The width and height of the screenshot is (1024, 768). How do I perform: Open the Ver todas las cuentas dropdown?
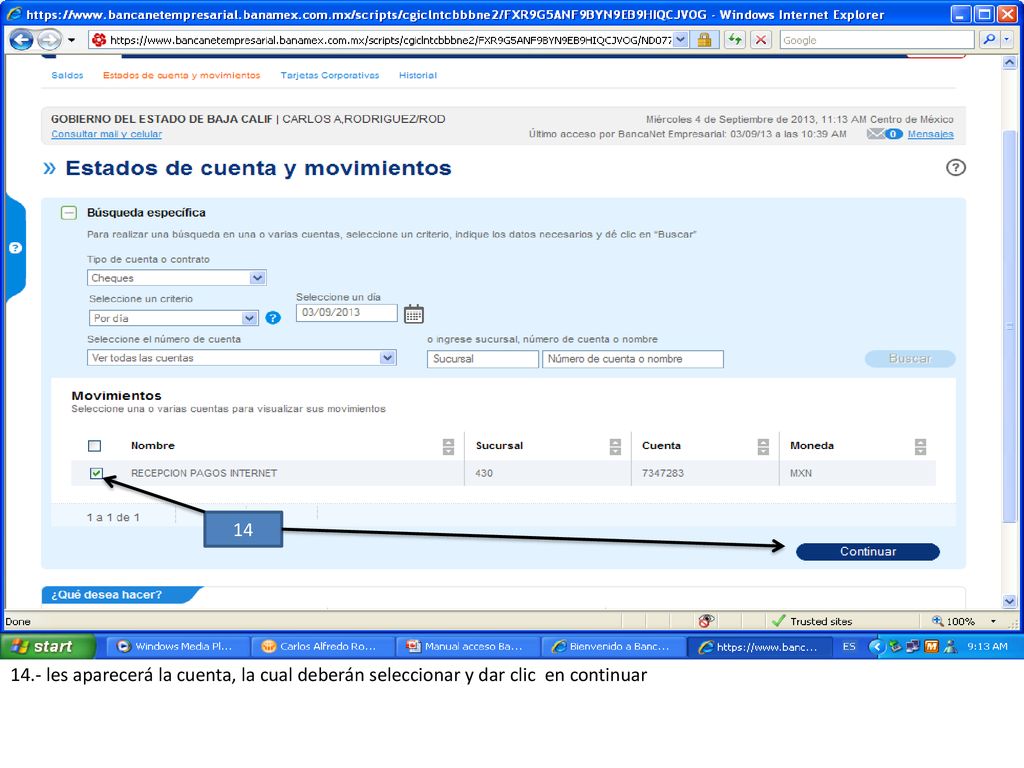(242, 358)
